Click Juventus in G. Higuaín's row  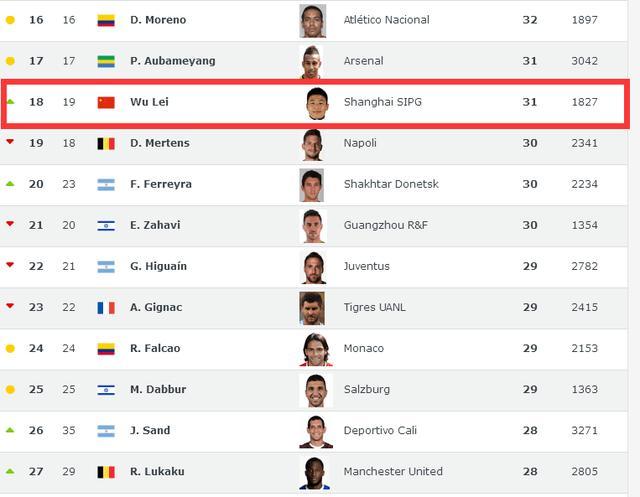click(367, 266)
